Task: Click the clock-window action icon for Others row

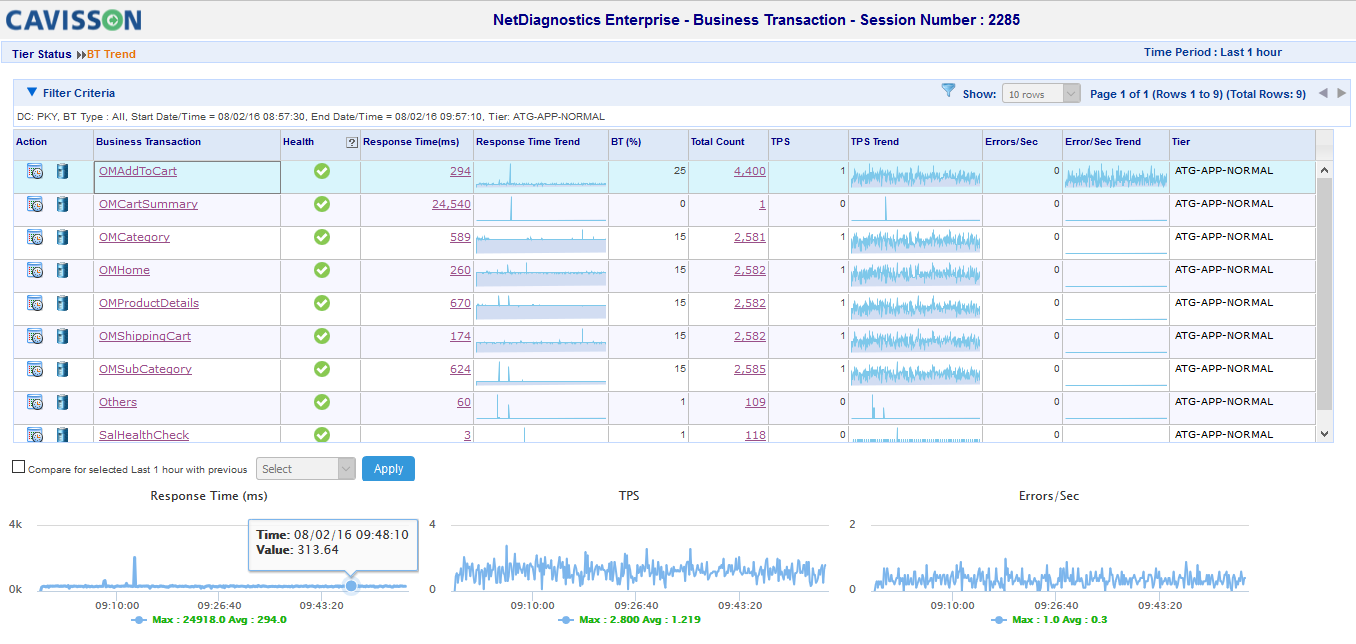Action: (35, 403)
